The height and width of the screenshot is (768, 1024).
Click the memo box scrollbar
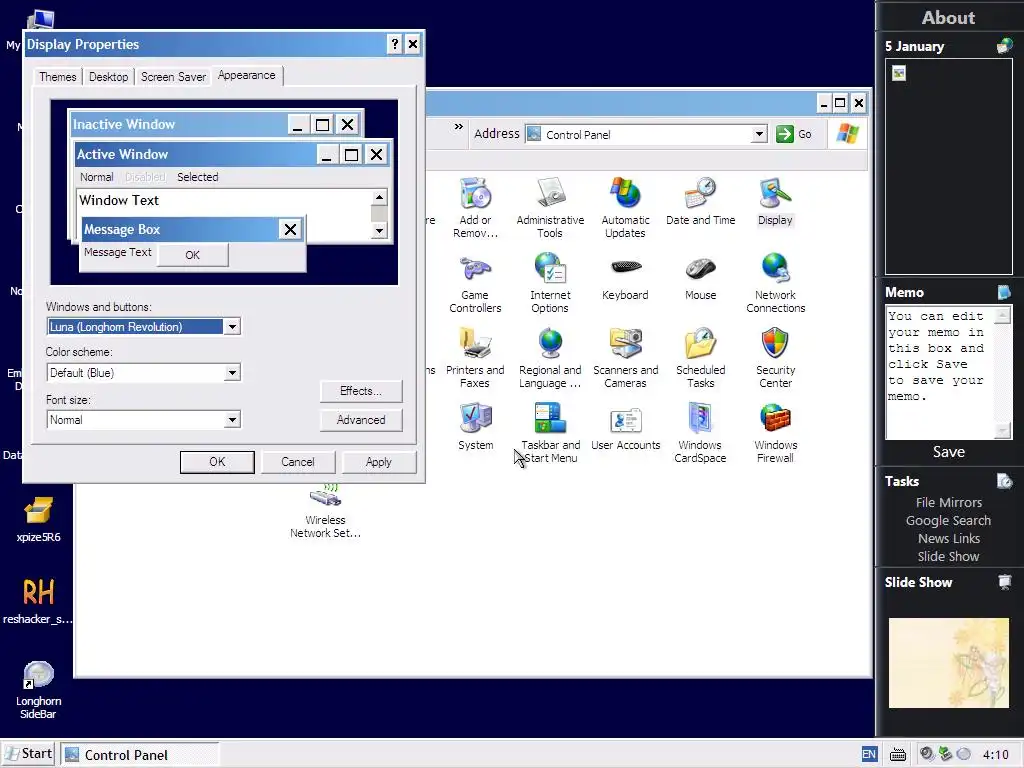[x=1002, y=372]
